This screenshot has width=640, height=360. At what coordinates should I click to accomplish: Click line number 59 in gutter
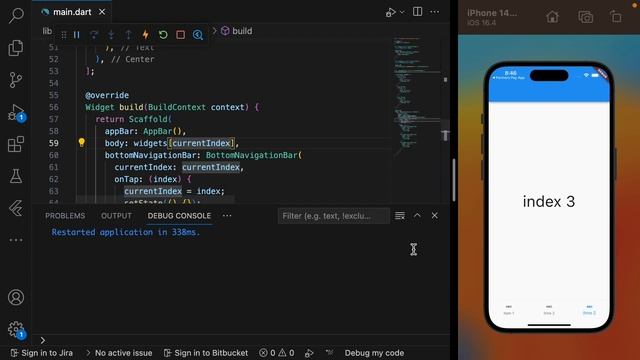click(x=53, y=143)
